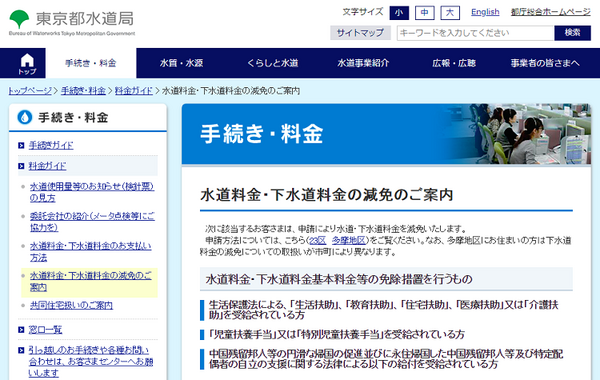This screenshot has height=380, width=600.
Task: Open the くらしと水道 menu
Action: pos(272,63)
